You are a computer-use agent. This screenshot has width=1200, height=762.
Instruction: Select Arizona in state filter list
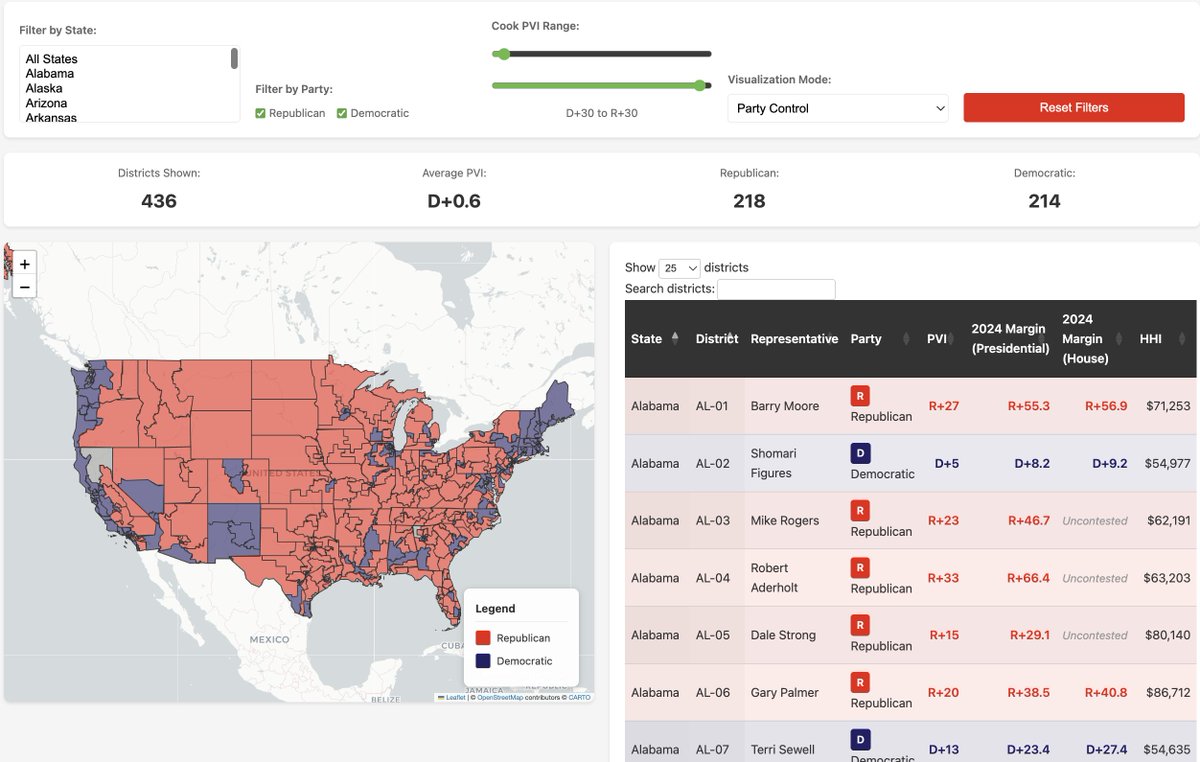click(x=47, y=103)
